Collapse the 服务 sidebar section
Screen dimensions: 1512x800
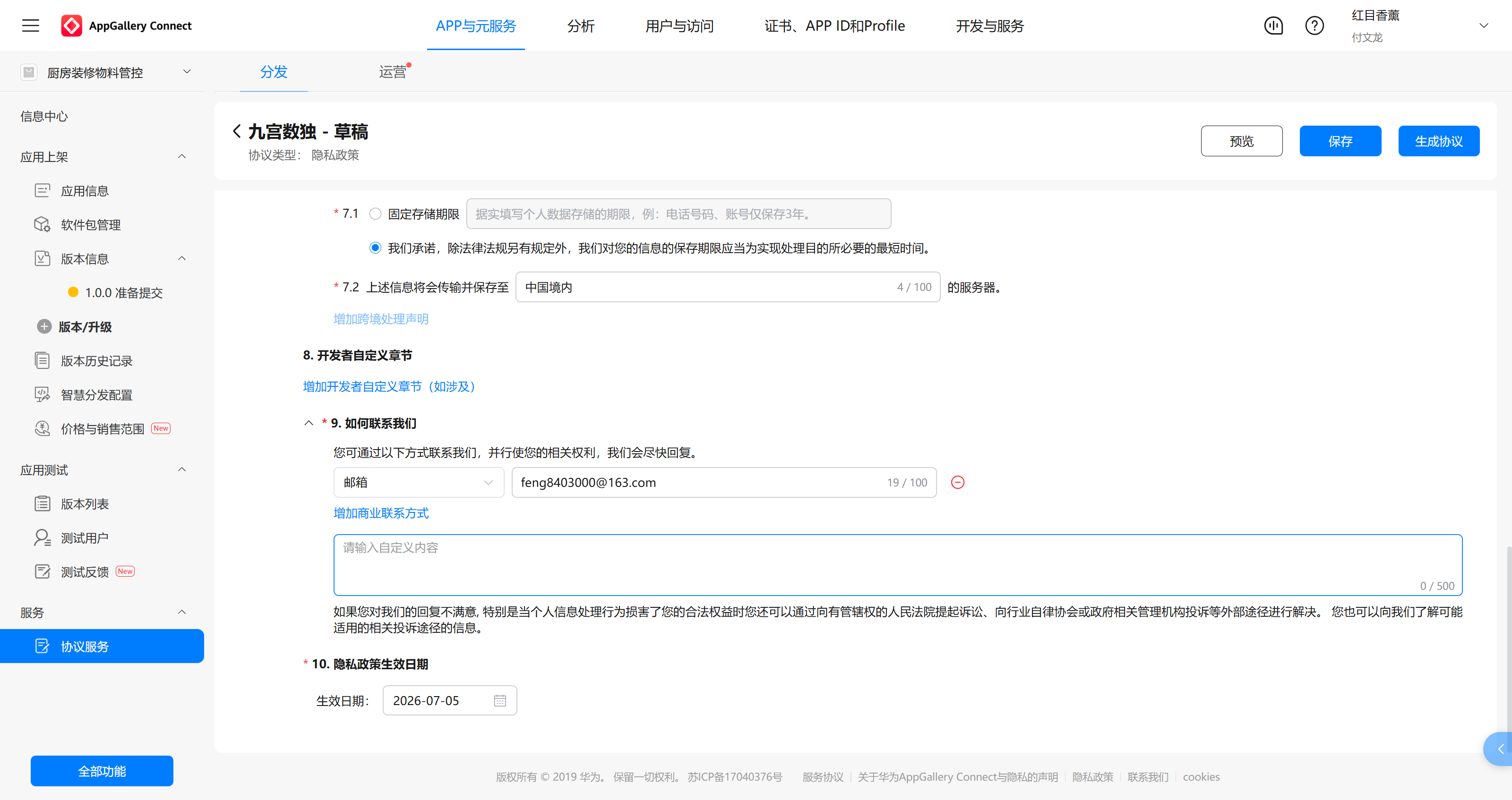point(182,613)
